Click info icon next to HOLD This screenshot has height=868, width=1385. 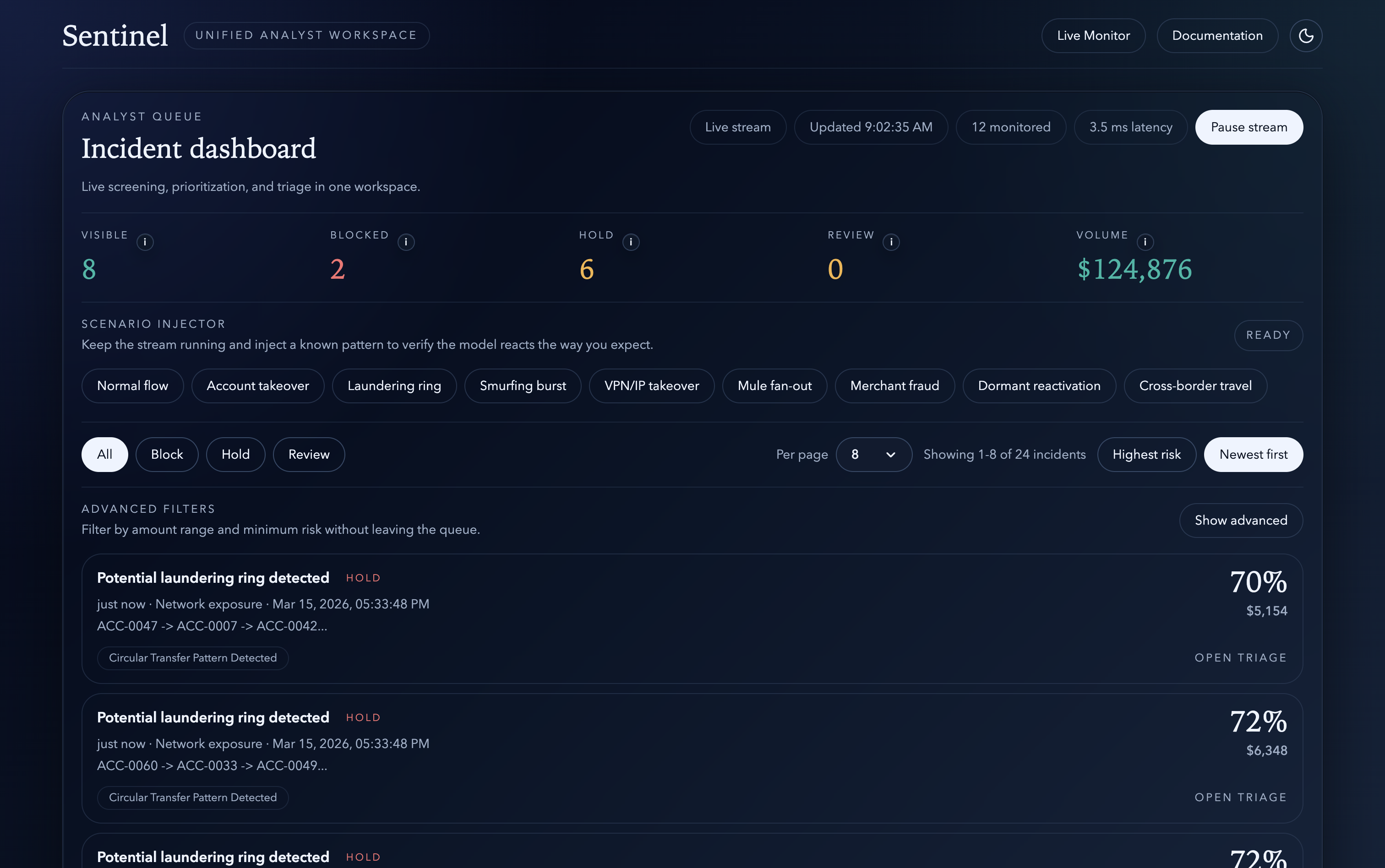[631, 242]
